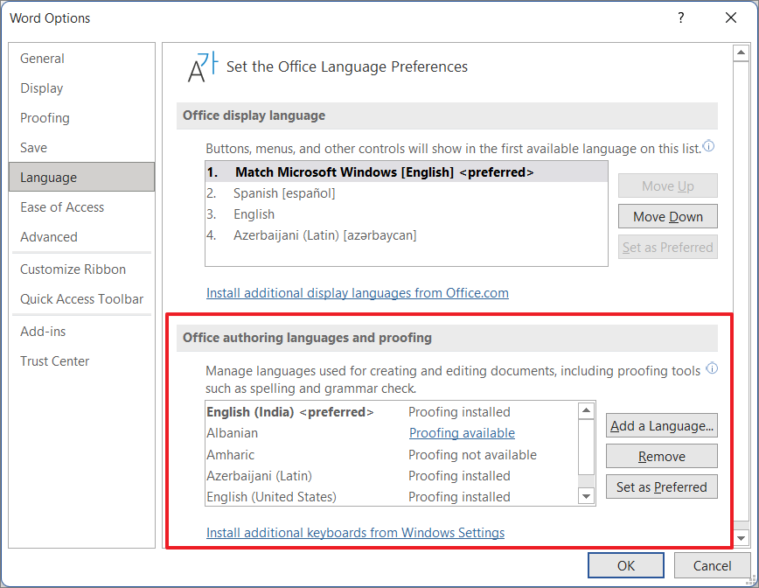
Task: Click the authoring list scroll up arrow
Action: click(x=587, y=411)
